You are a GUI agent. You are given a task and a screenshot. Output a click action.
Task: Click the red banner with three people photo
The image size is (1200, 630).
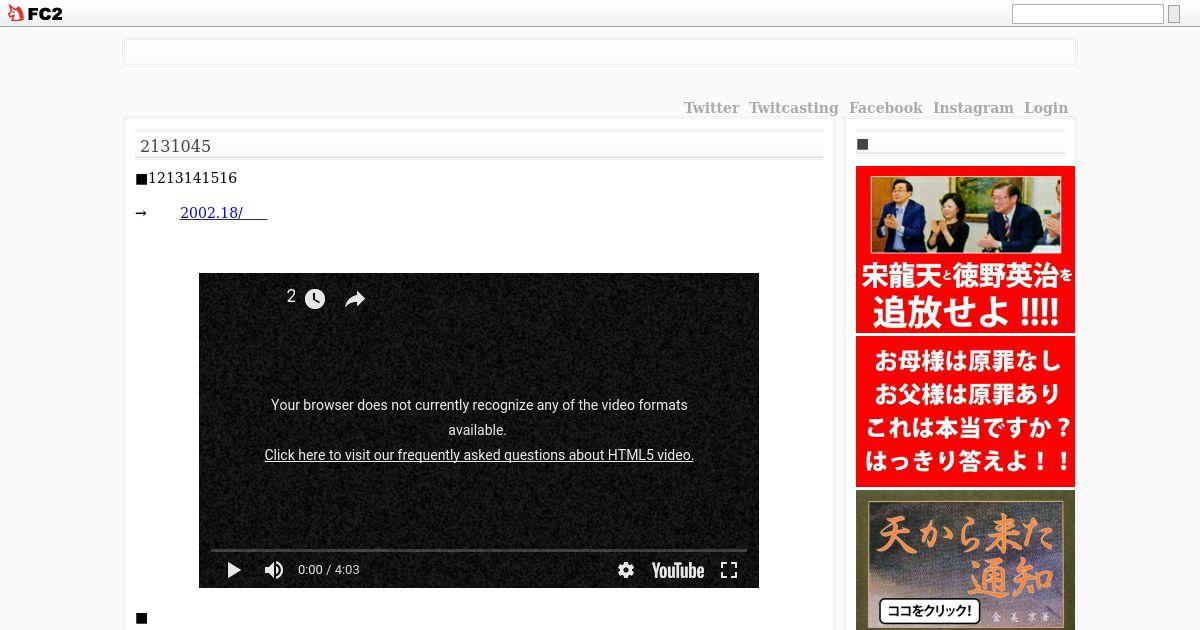point(965,249)
